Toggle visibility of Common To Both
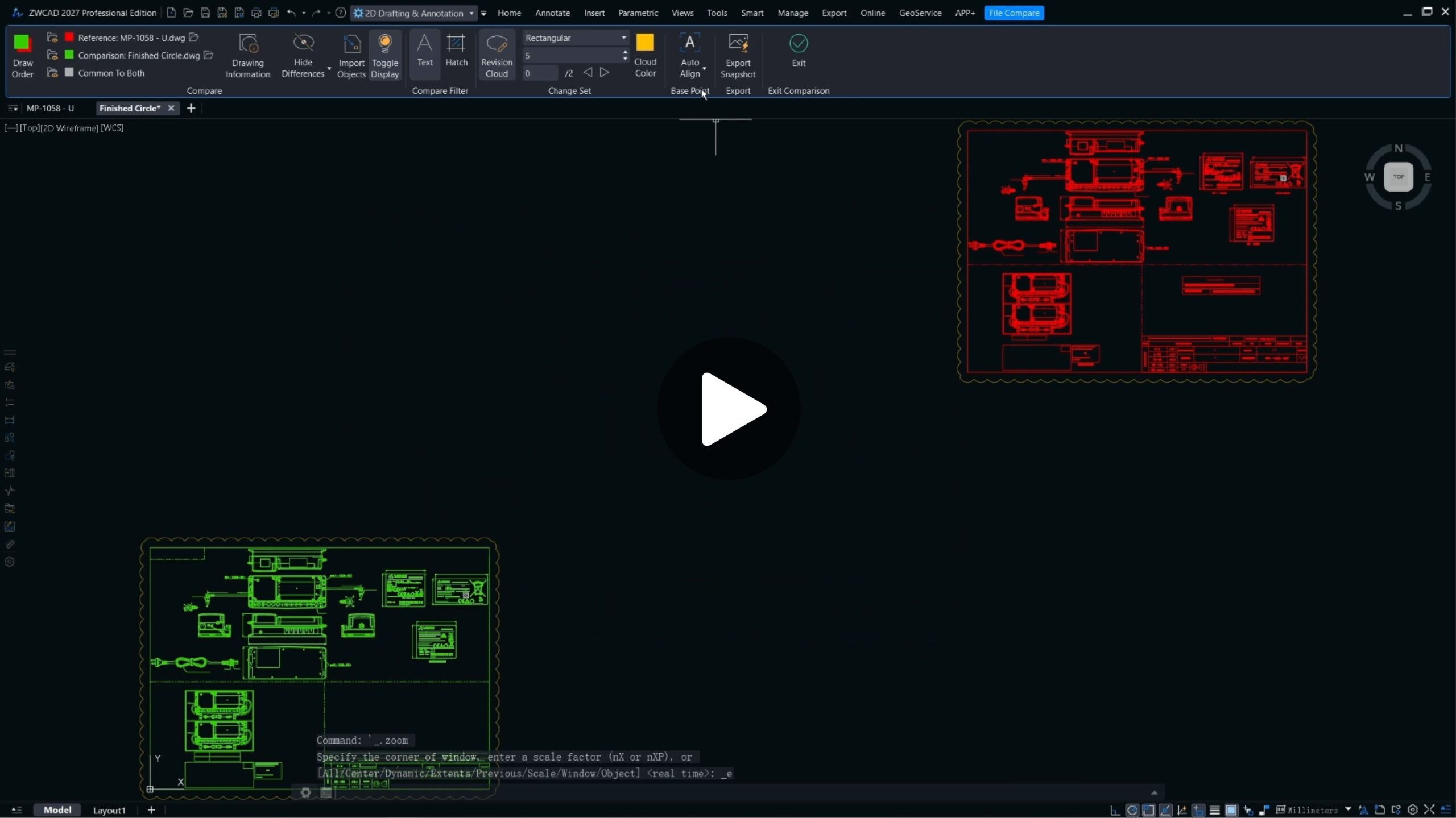Image resolution: width=1456 pixels, height=818 pixels. (52, 73)
